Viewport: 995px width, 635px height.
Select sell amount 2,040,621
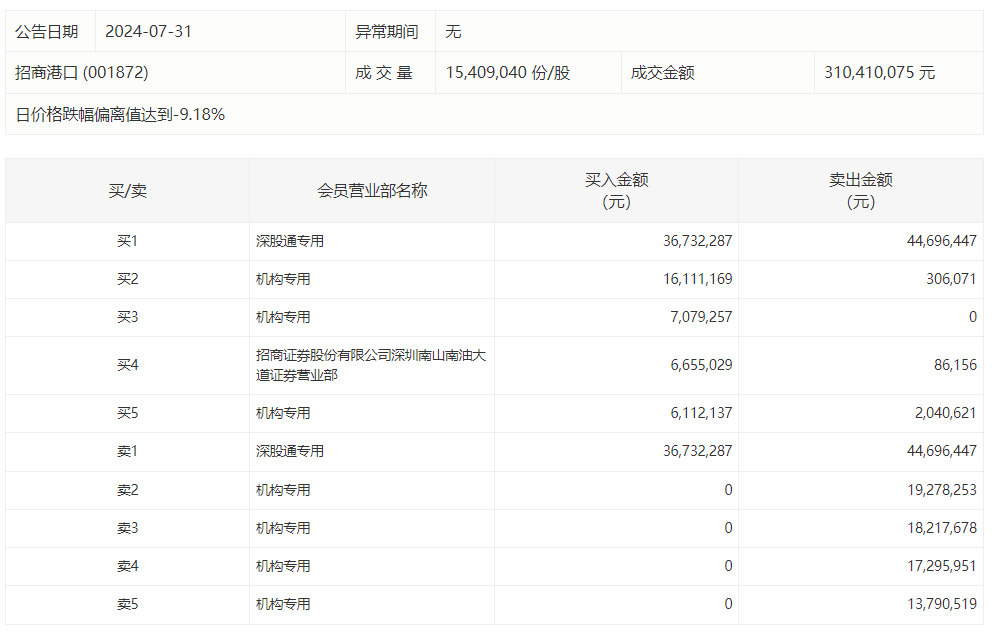pyautogui.click(x=946, y=414)
